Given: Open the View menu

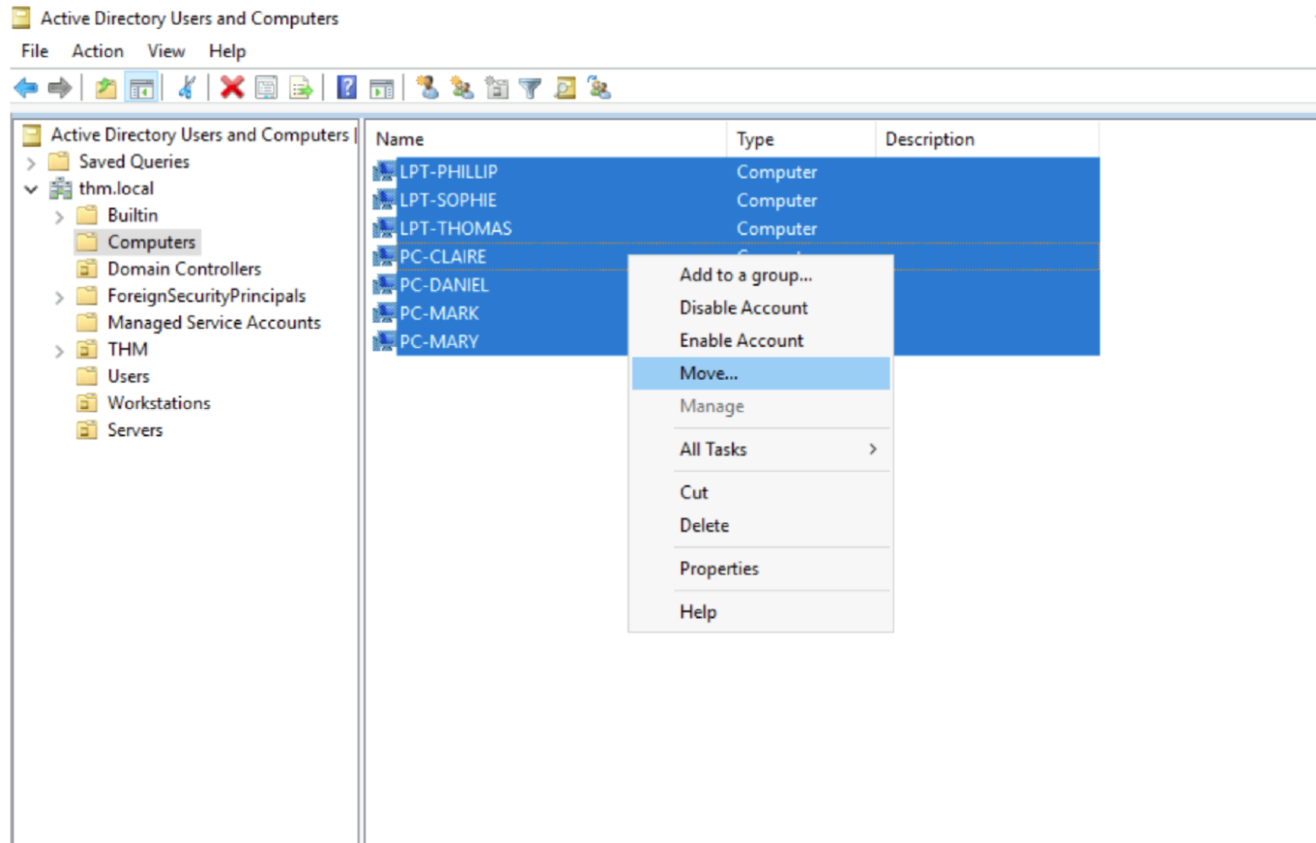Looking at the screenshot, I should click(166, 51).
